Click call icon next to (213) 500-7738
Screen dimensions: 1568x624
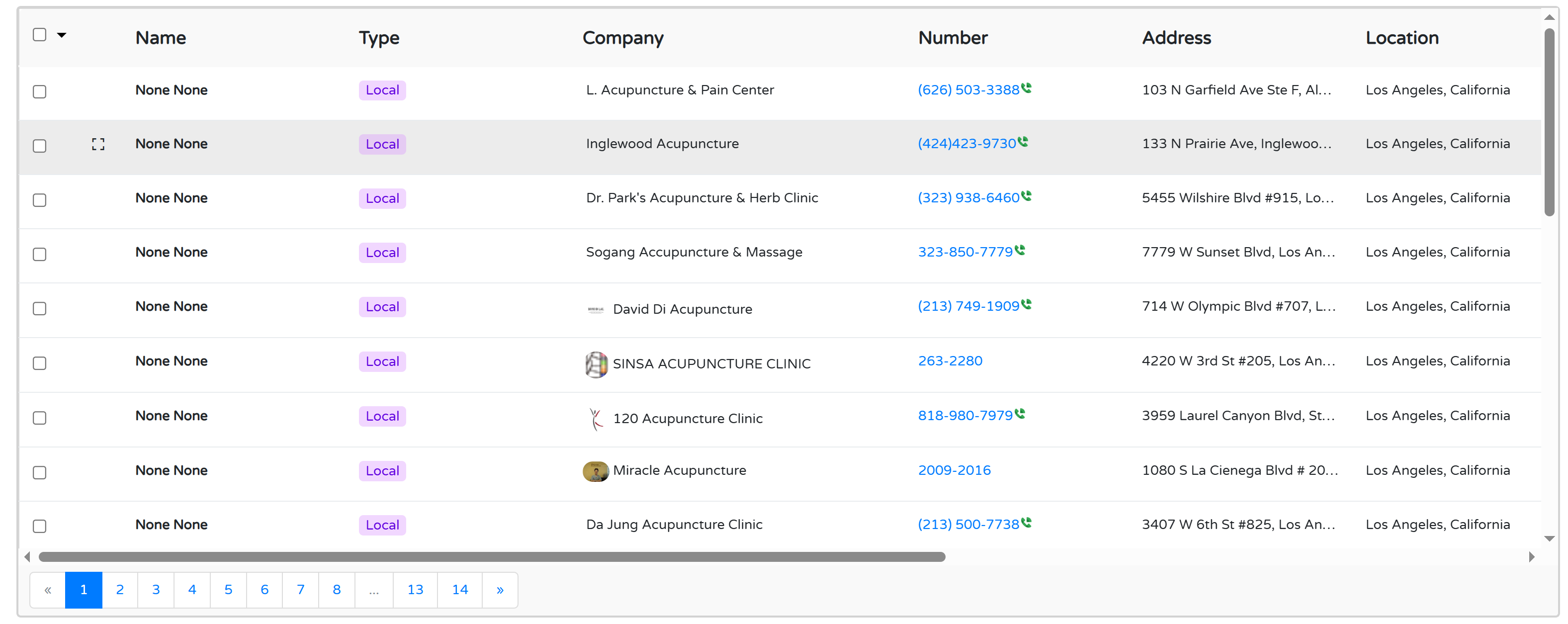click(1026, 523)
